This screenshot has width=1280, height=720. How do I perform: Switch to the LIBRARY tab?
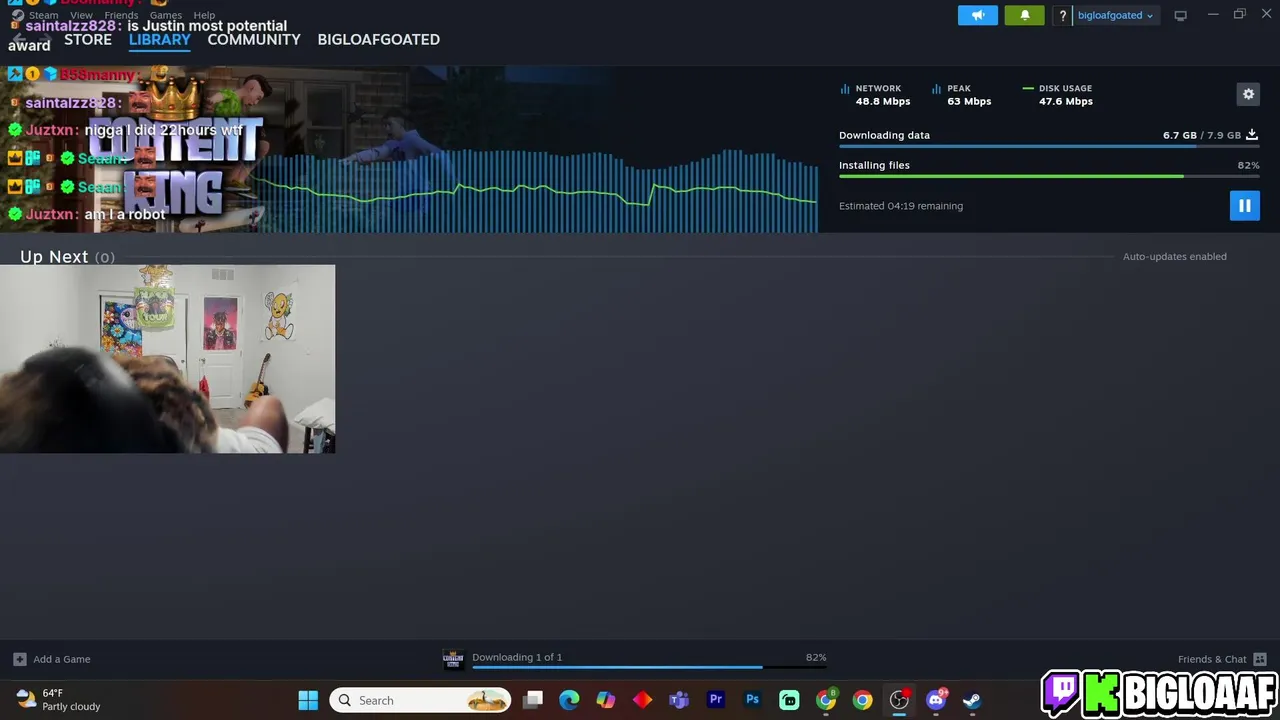(159, 39)
